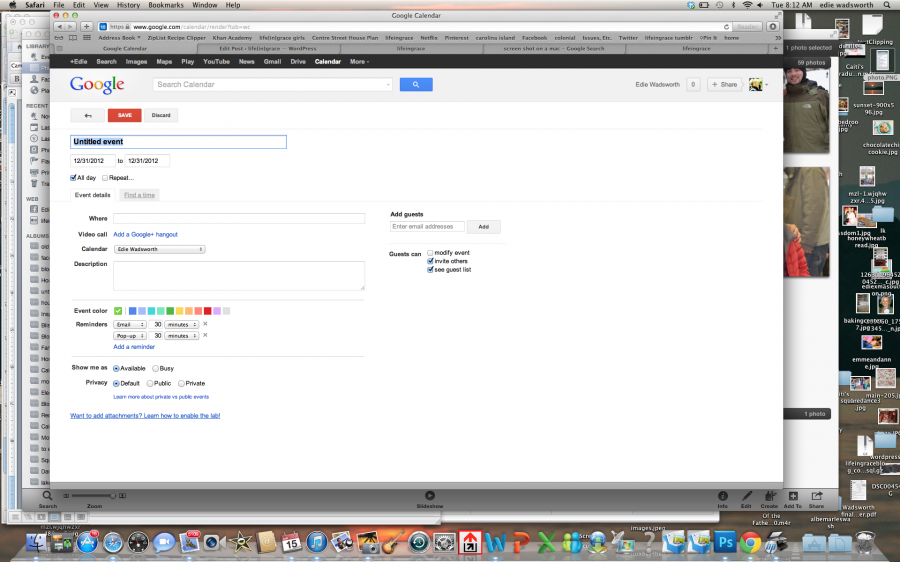Set privacy to Public

click(150, 383)
